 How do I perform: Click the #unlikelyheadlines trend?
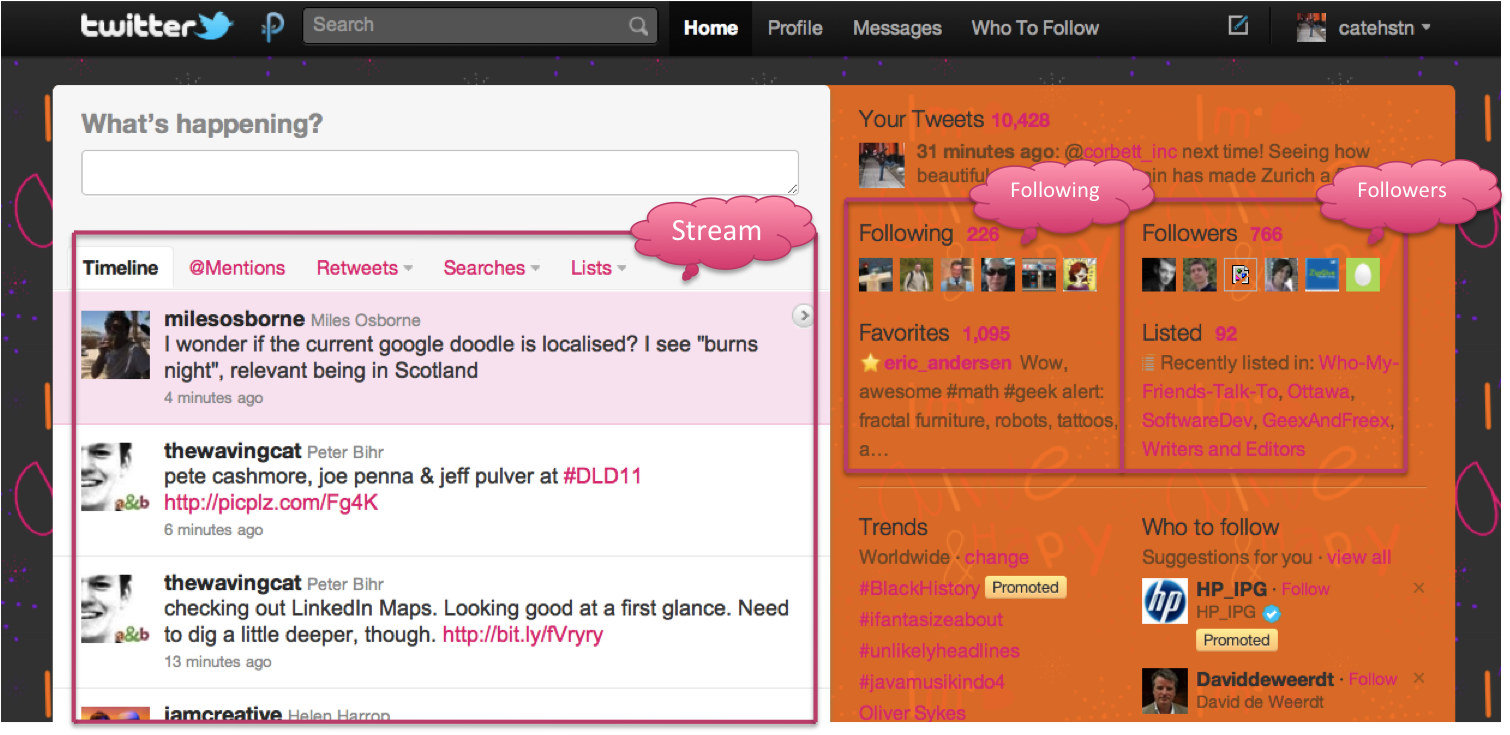pos(939,651)
